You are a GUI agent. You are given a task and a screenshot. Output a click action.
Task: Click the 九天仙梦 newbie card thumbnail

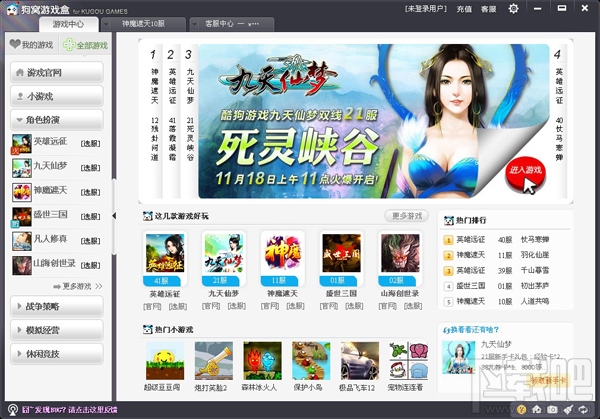458,357
